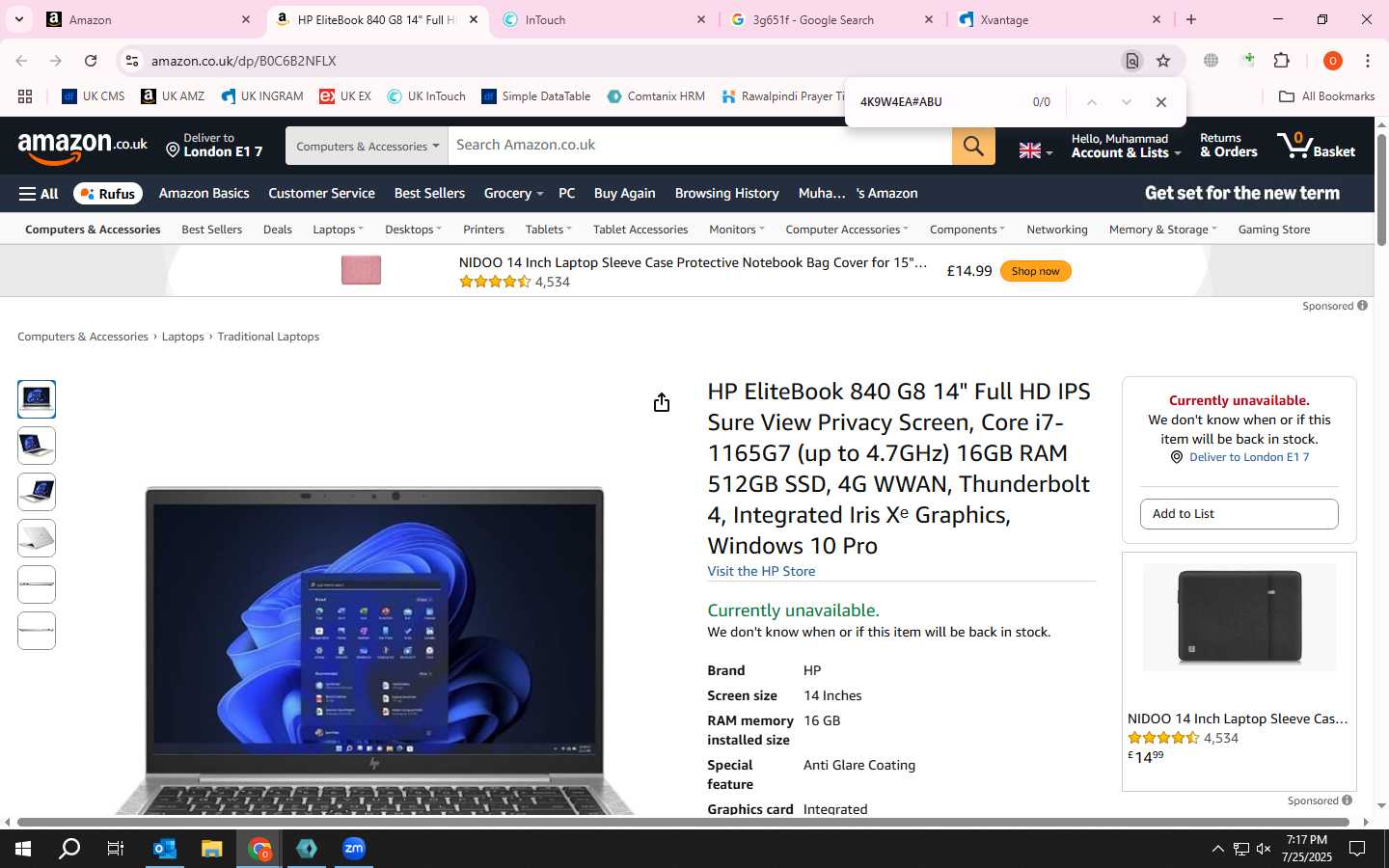Click the Chrome profile avatar
This screenshot has height=868, width=1389.
(1333, 61)
